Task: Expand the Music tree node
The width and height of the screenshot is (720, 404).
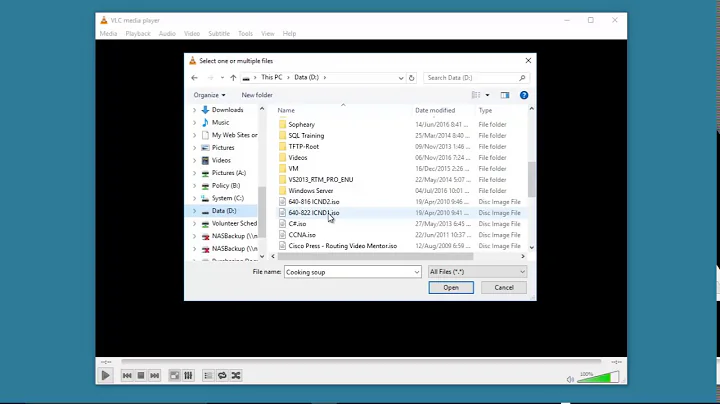Action: click(x=194, y=123)
